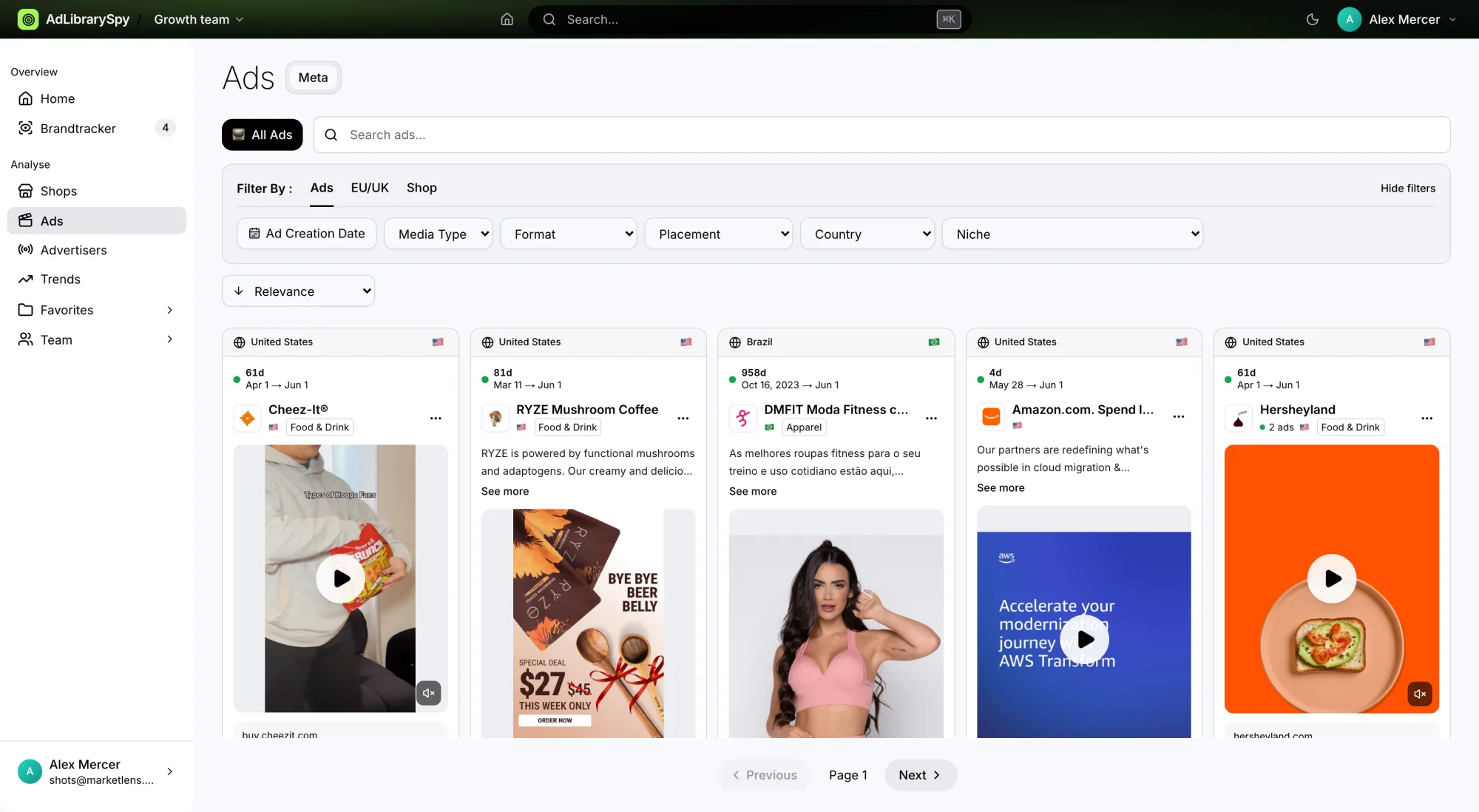The width and height of the screenshot is (1479, 812).
Task: Click the search magnifier in Search ads bar
Action: 331,135
